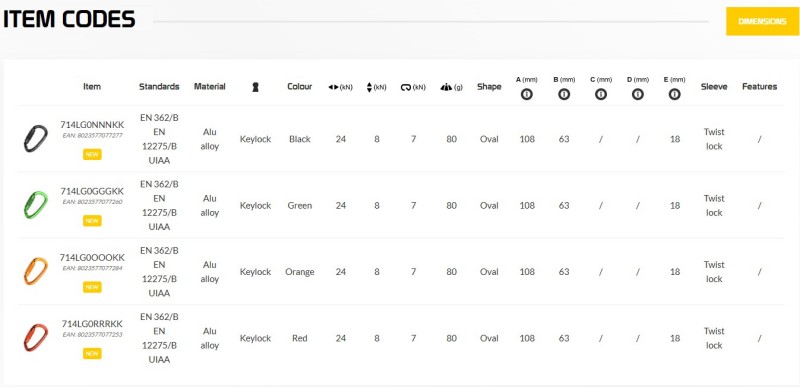Click the NEW badge under 714LG0OOOKK
The width and height of the screenshot is (800, 387).
pyautogui.click(x=92, y=287)
